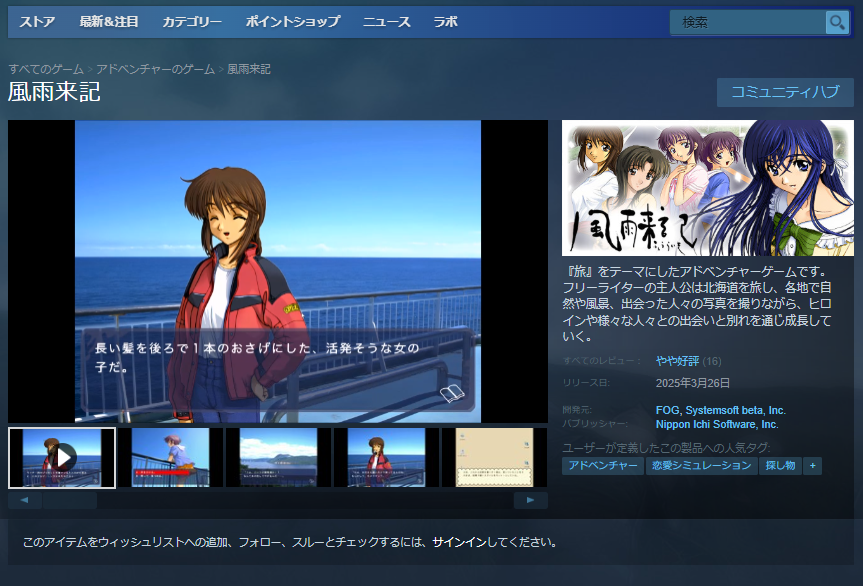863x586 pixels.
Task: Click the game header capsule image
Action: point(708,188)
